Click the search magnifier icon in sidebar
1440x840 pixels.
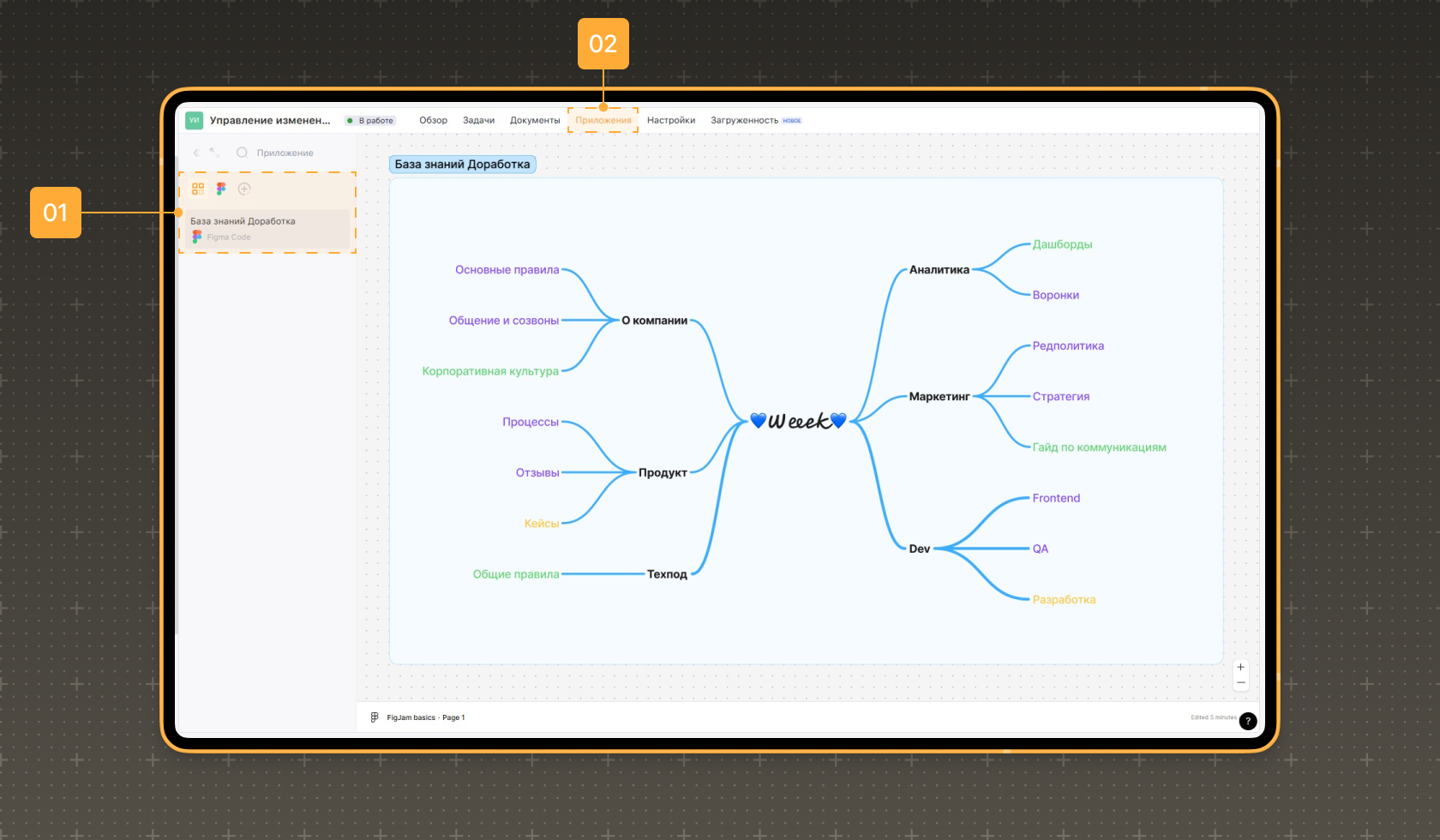coord(243,153)
